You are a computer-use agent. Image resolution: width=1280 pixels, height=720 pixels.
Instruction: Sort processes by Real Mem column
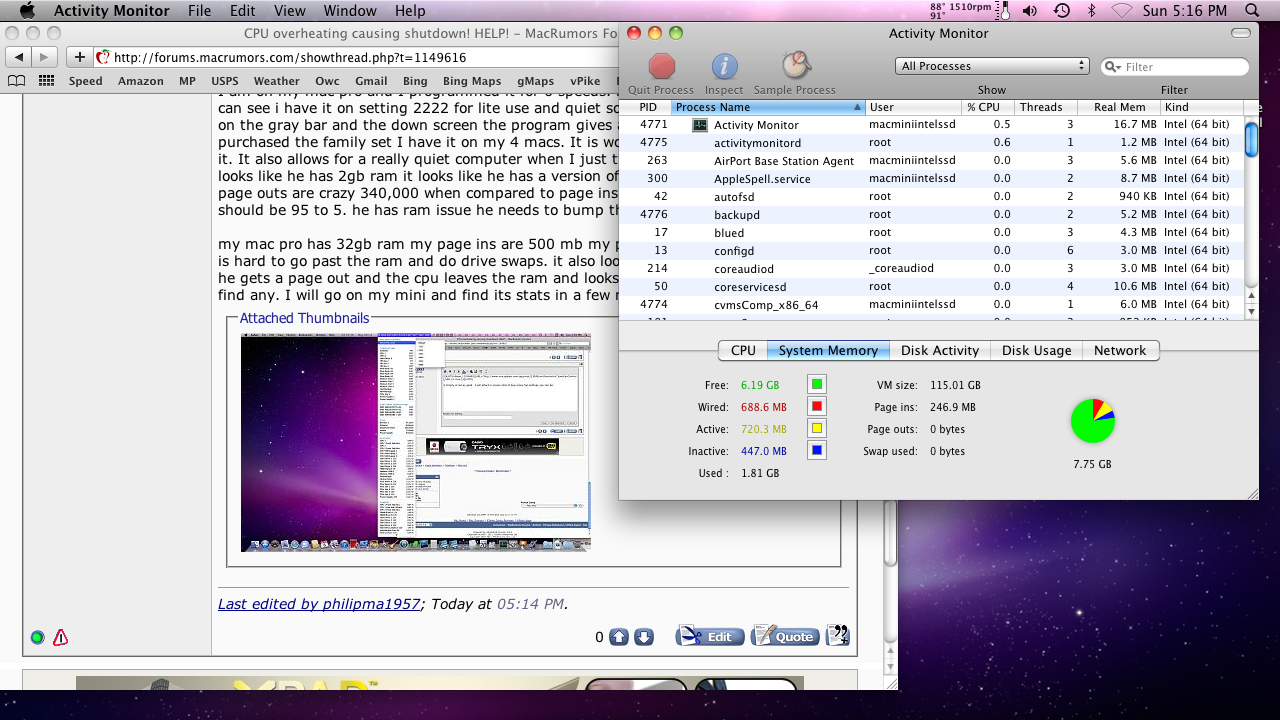pyautogui.click(x=1119, y=107)
